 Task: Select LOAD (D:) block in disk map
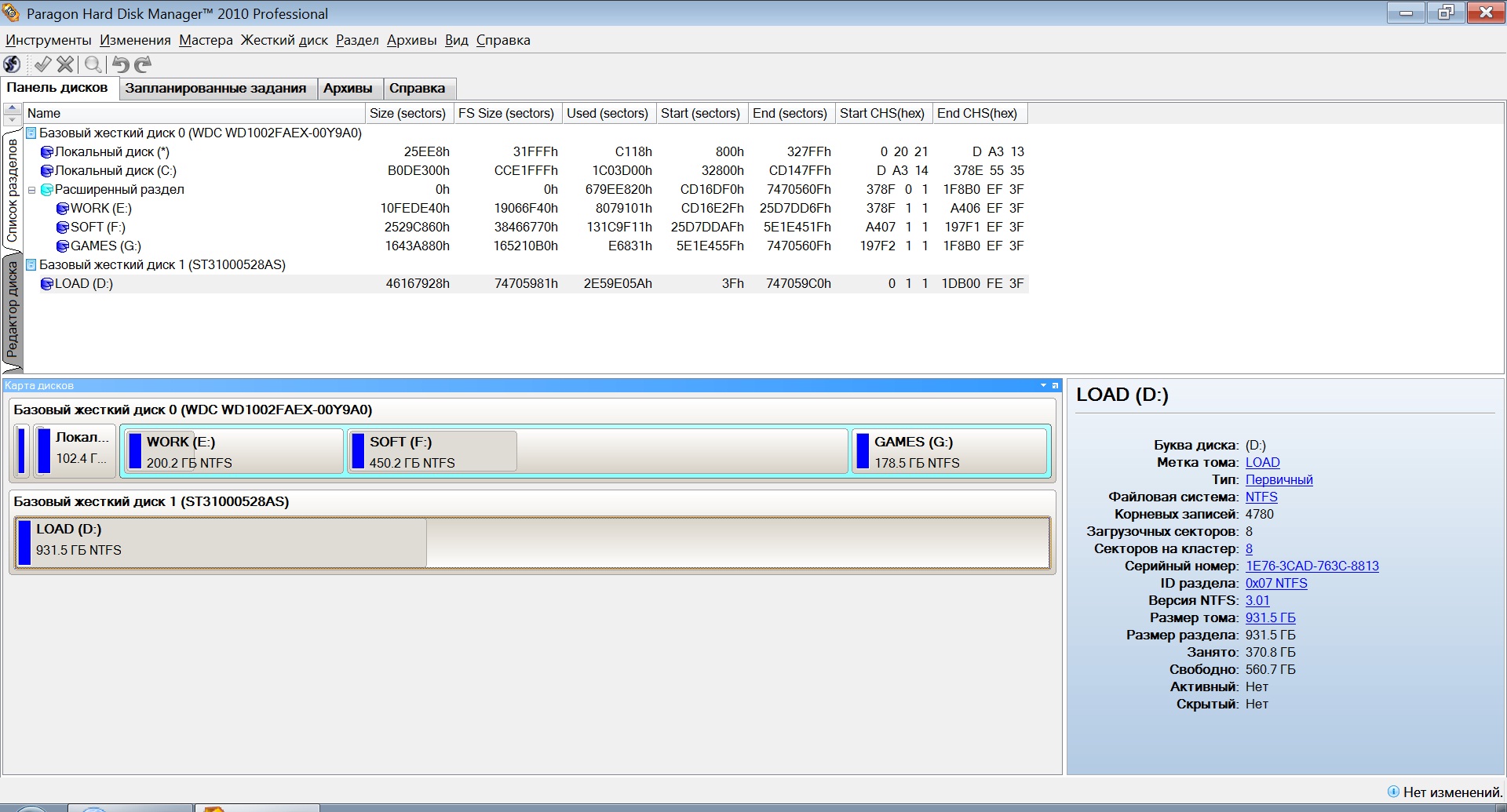click(x=532, y=542)
